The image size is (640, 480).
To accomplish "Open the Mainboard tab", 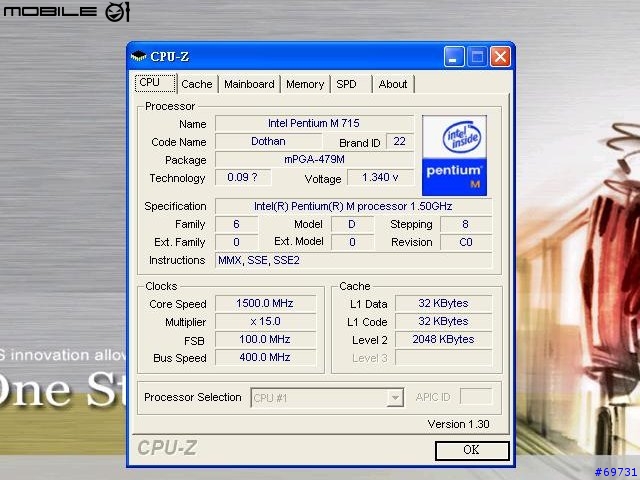I will pos(249,84).
